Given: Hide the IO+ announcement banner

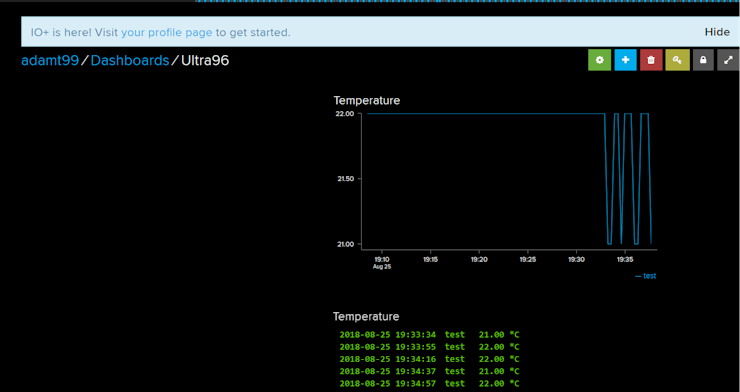Looking at the screenshot, I should point(717,32).
